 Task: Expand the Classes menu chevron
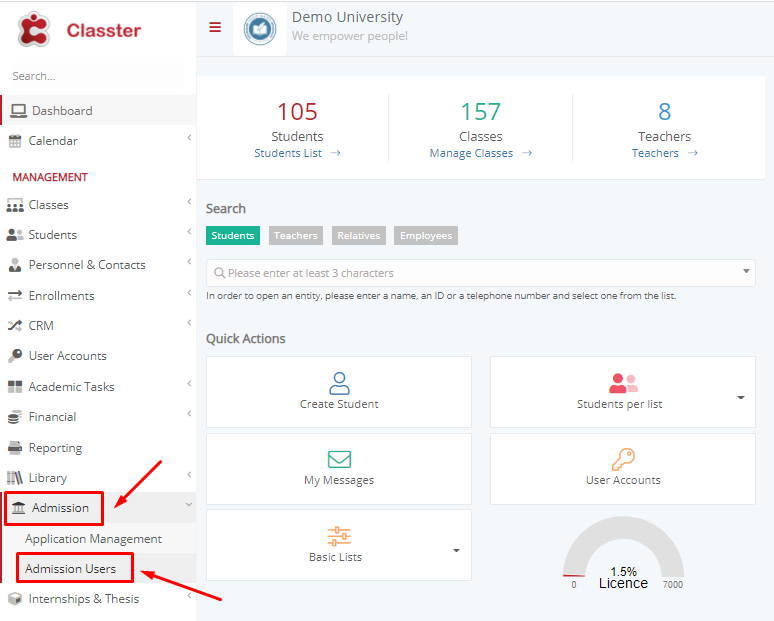189,201
